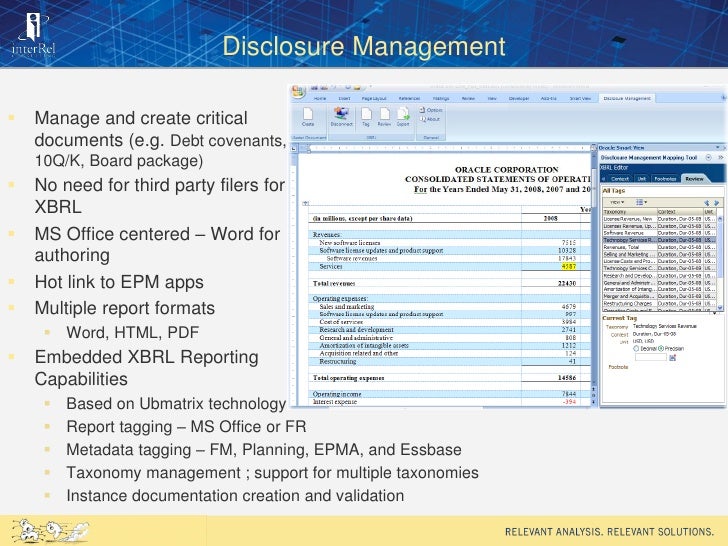Viewport: 728px width, 546px height.
Task: Click the icon beside the precision input field
Action: [673, 358]
